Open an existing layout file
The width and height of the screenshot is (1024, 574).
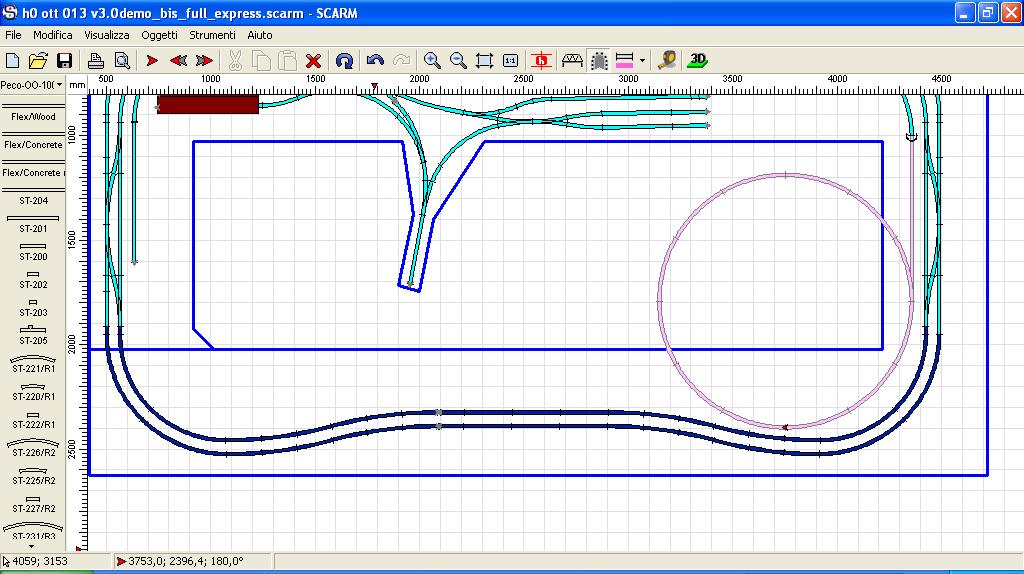38,61
